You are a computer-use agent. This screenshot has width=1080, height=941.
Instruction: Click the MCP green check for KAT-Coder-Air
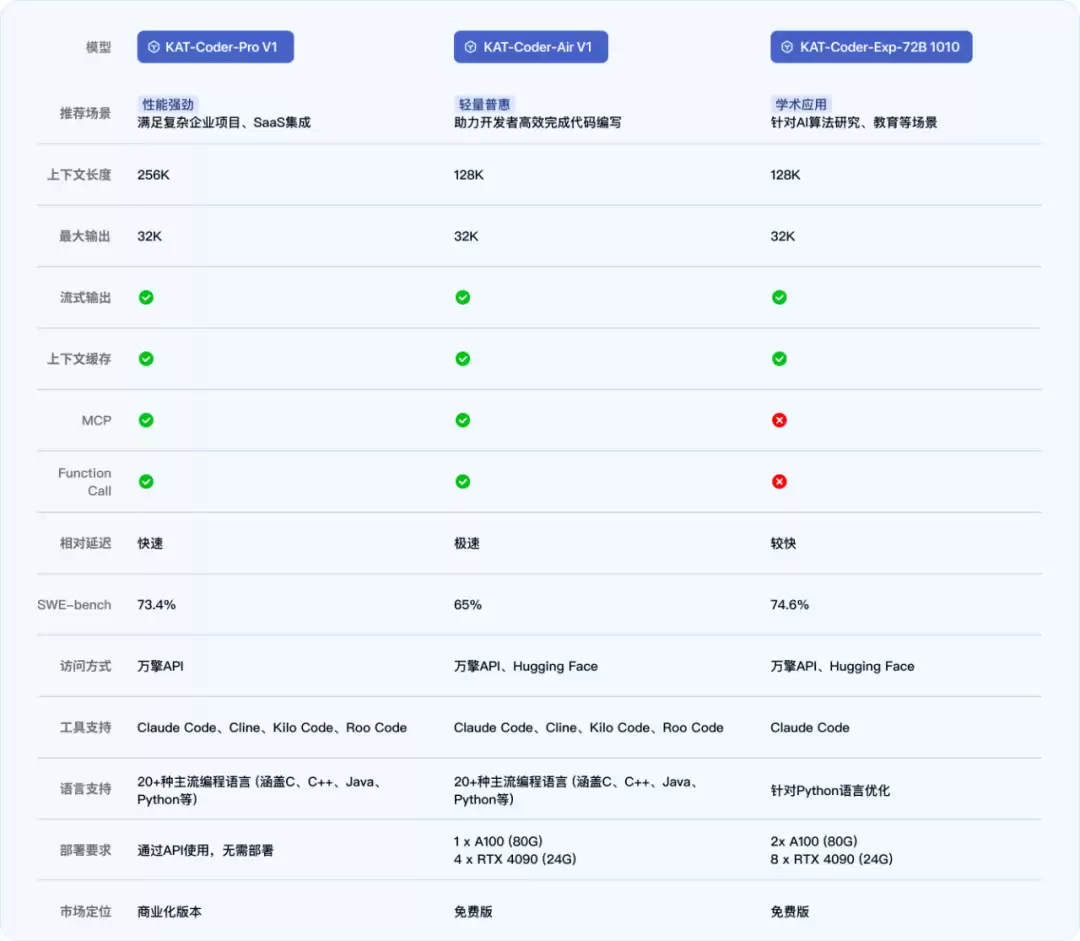click(x=462, y=420)
